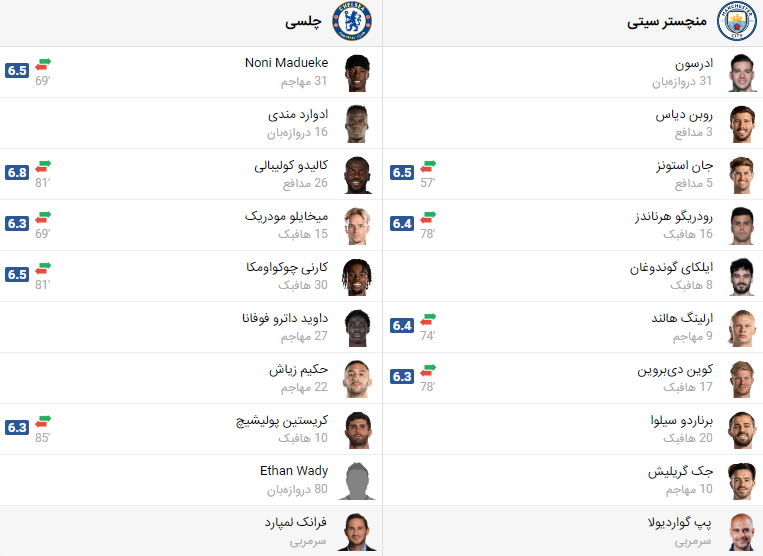This screenshot has width=763, height=556.
Task: Click the Chelsea club crest icon
Action: 352,21
